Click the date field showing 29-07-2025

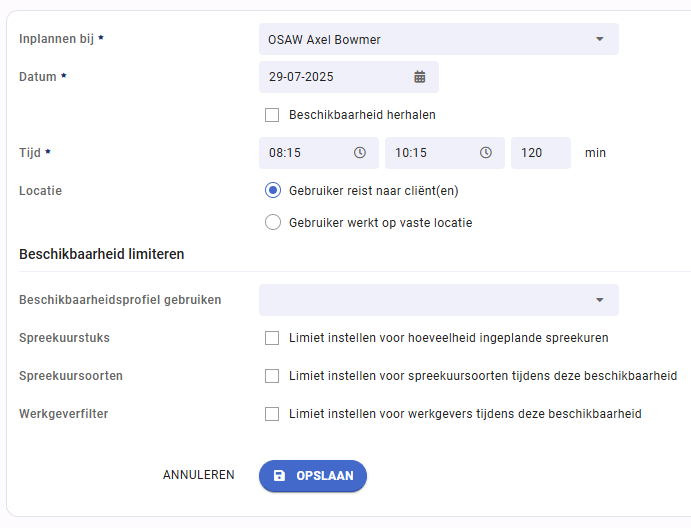[349, 77]
